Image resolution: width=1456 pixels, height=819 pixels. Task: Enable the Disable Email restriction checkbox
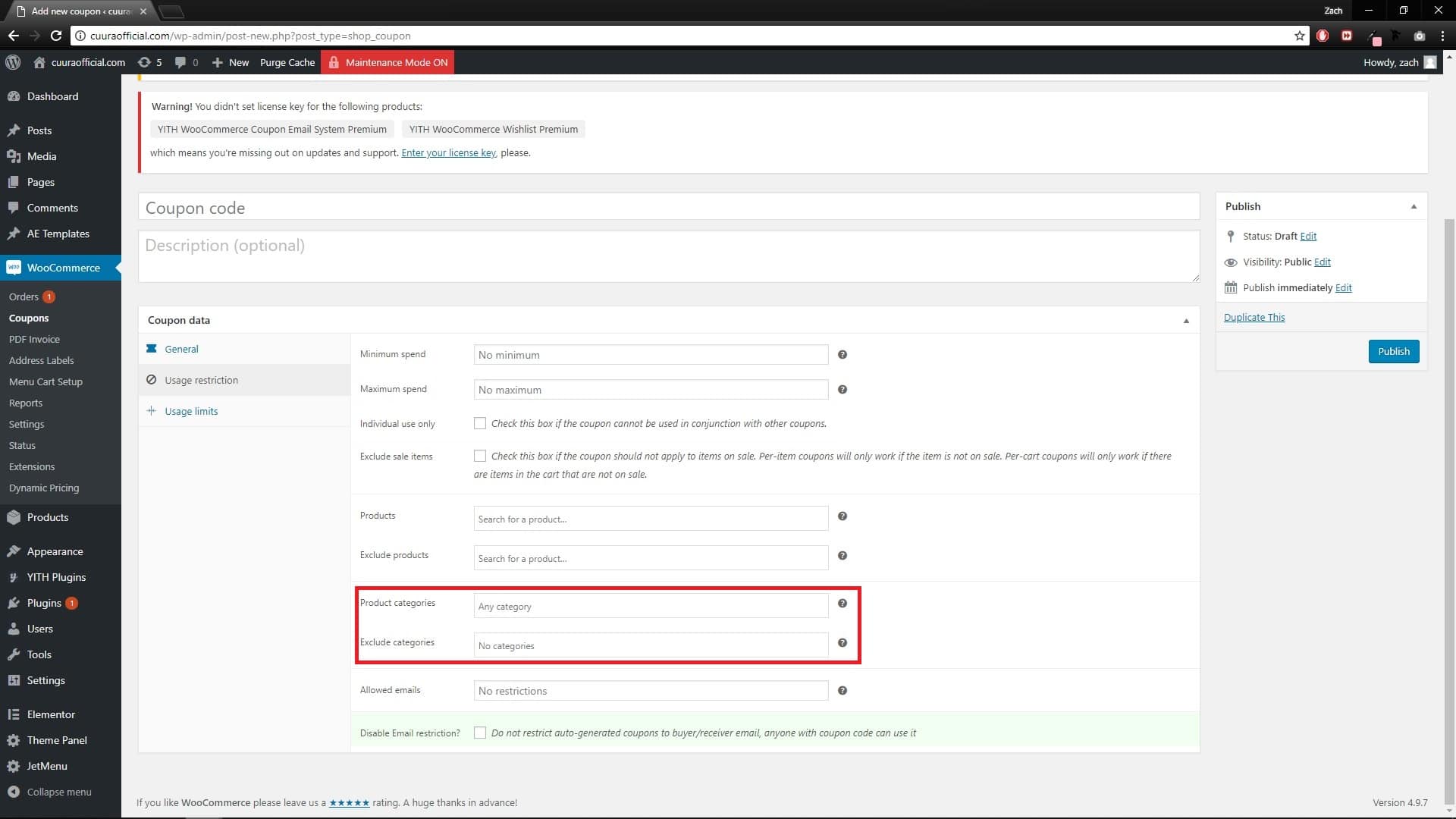[480, 733]
